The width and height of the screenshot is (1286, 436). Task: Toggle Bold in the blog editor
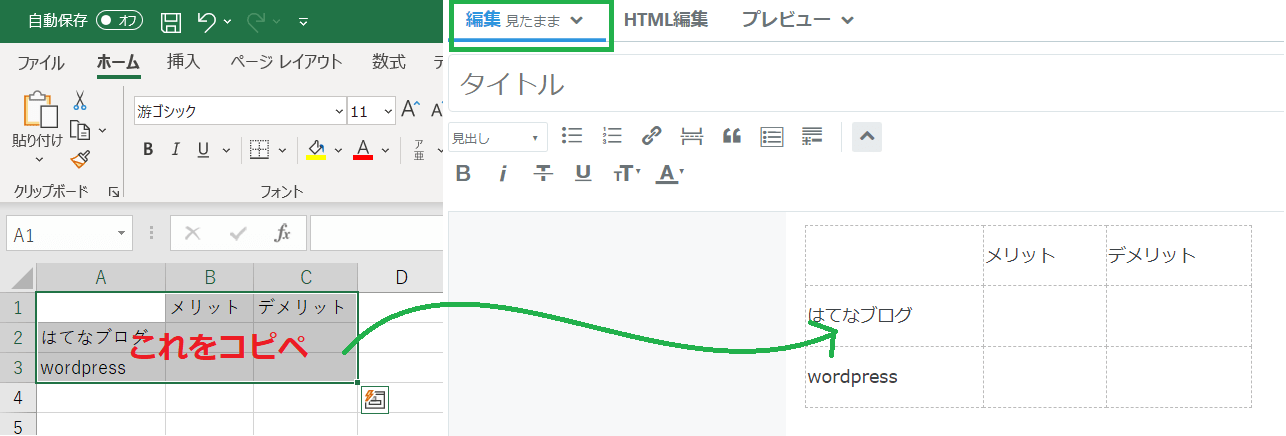coord(463,174)
